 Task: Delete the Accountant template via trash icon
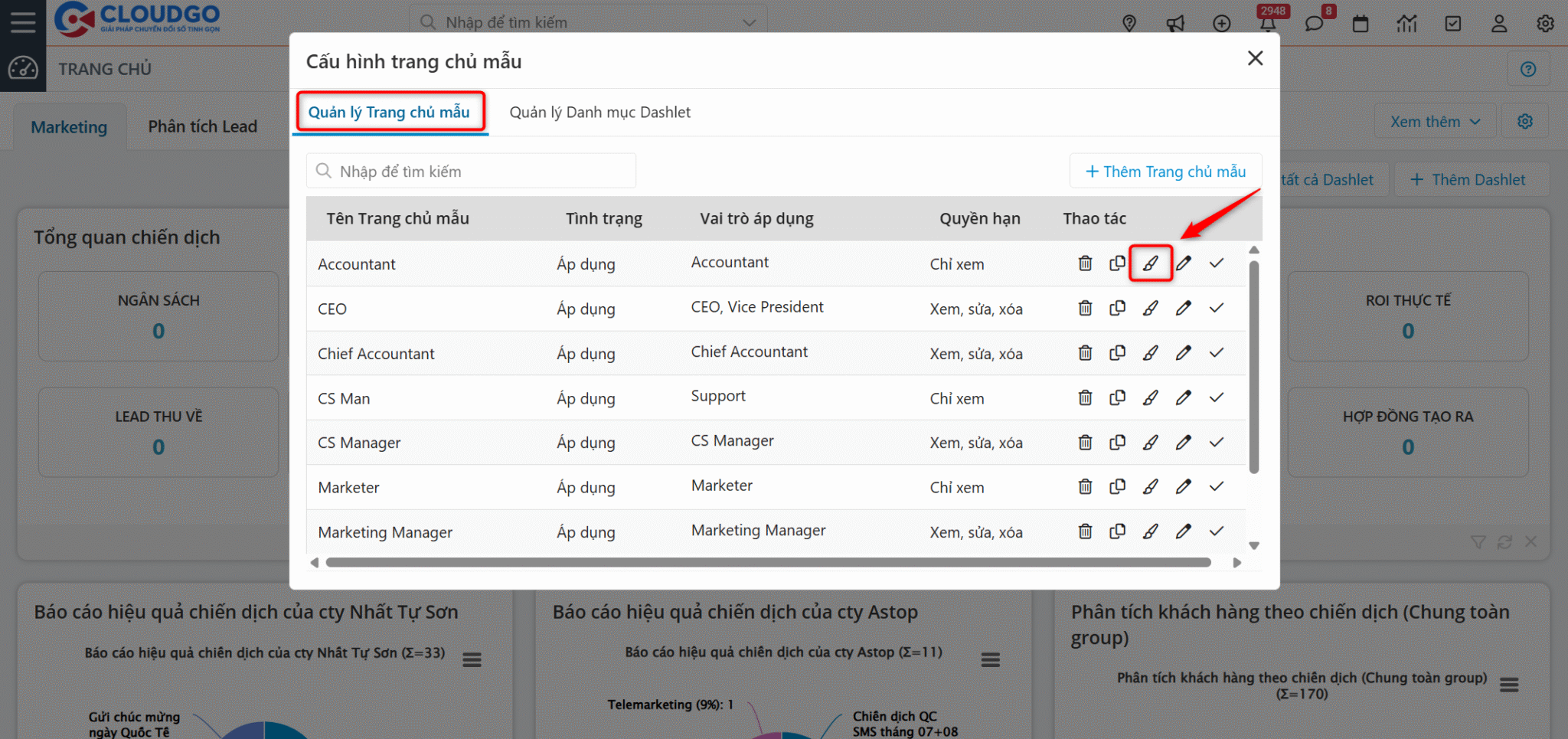1085,263
